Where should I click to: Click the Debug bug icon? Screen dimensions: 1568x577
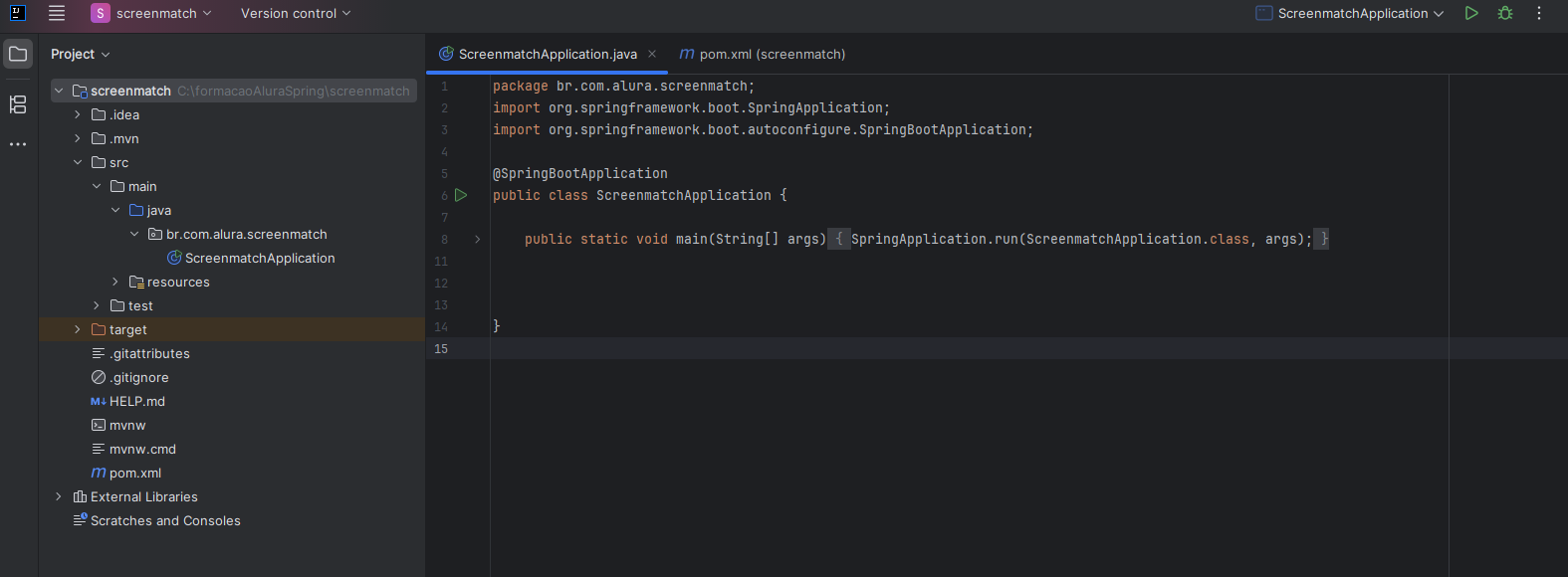[x=1505, y=13]
